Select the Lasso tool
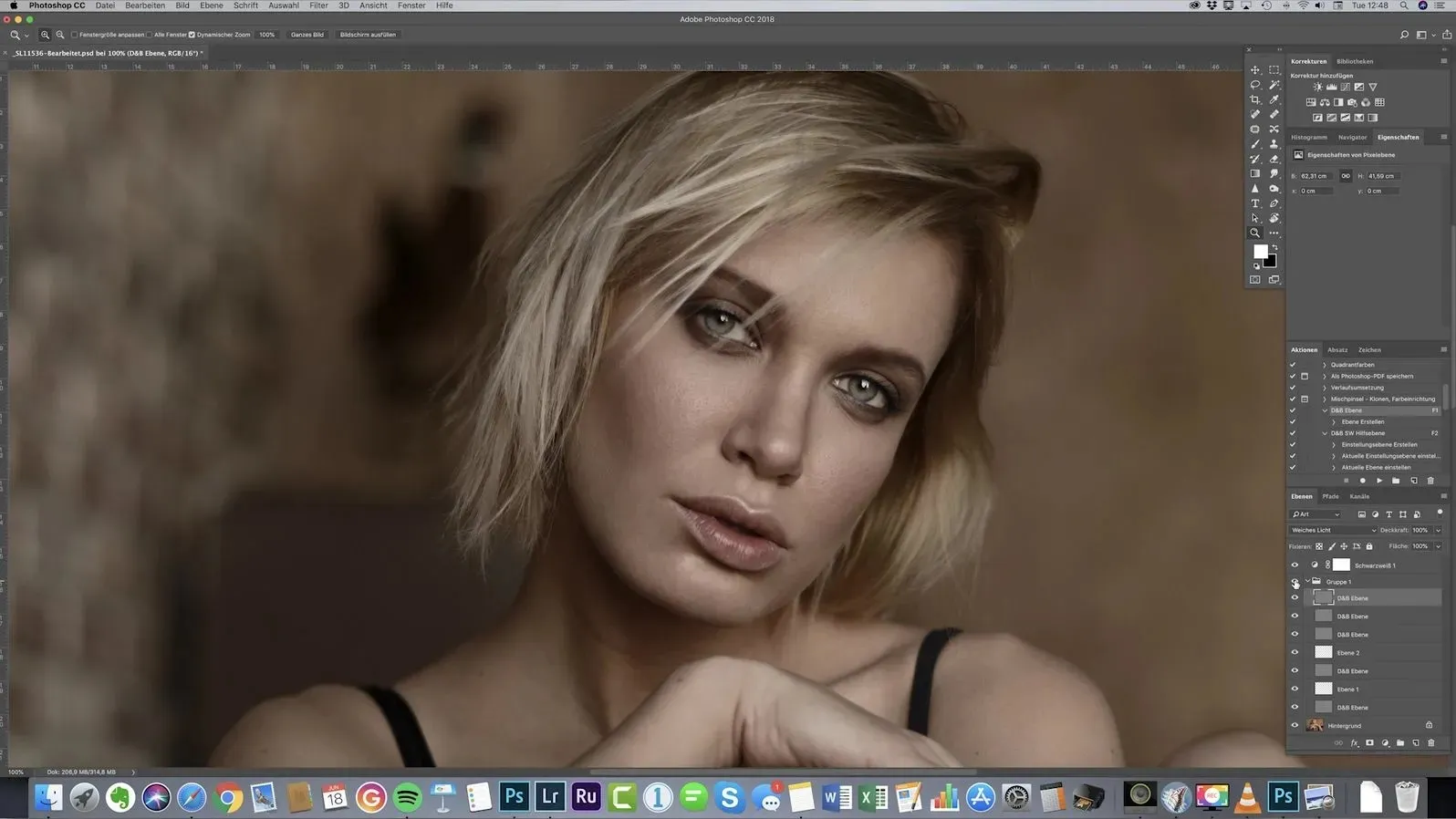Screen dimensions: 1456x819 pos(1255,85)
